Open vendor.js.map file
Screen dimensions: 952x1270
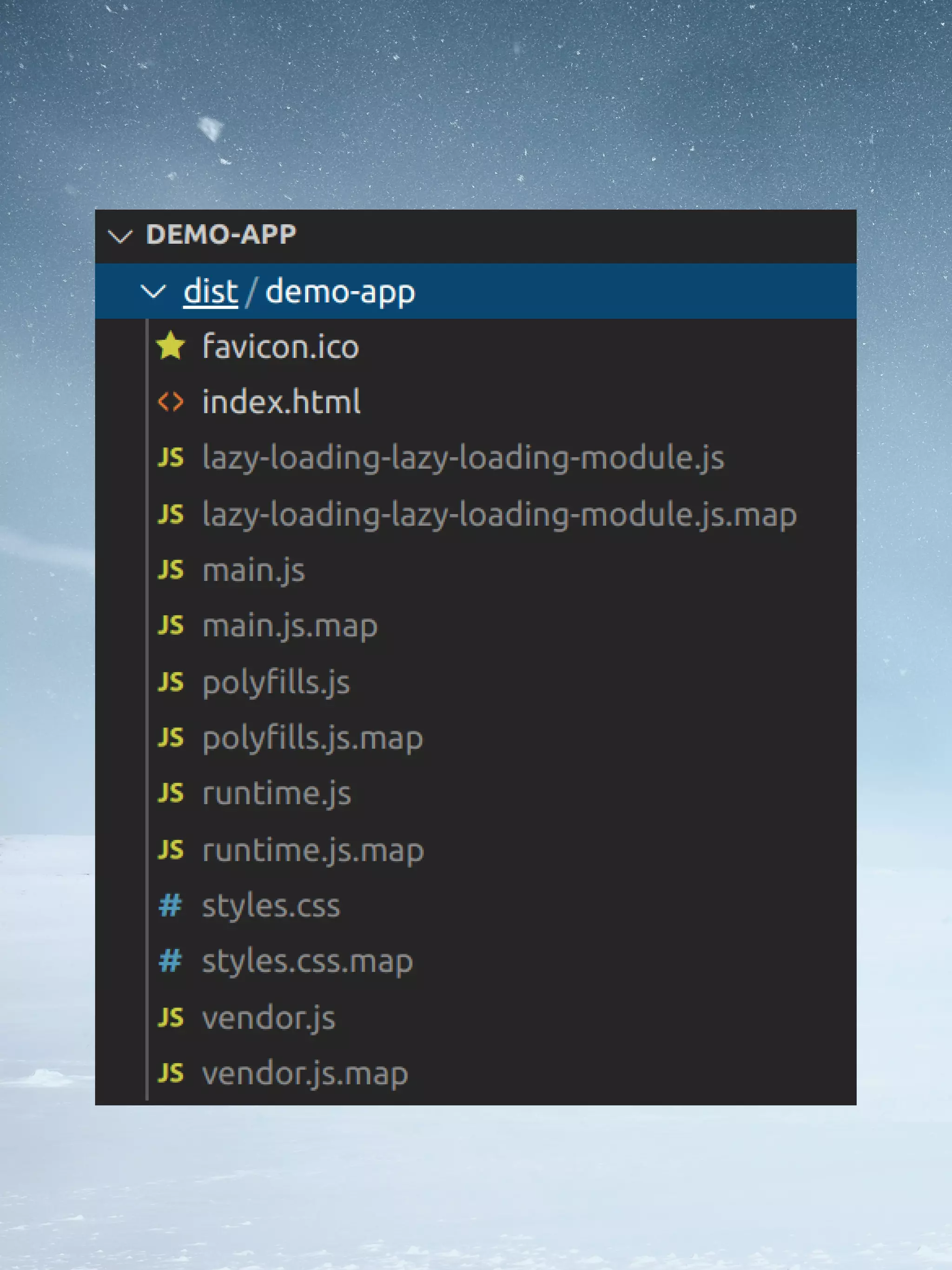pyautogui.click(x=305, y=1074)
